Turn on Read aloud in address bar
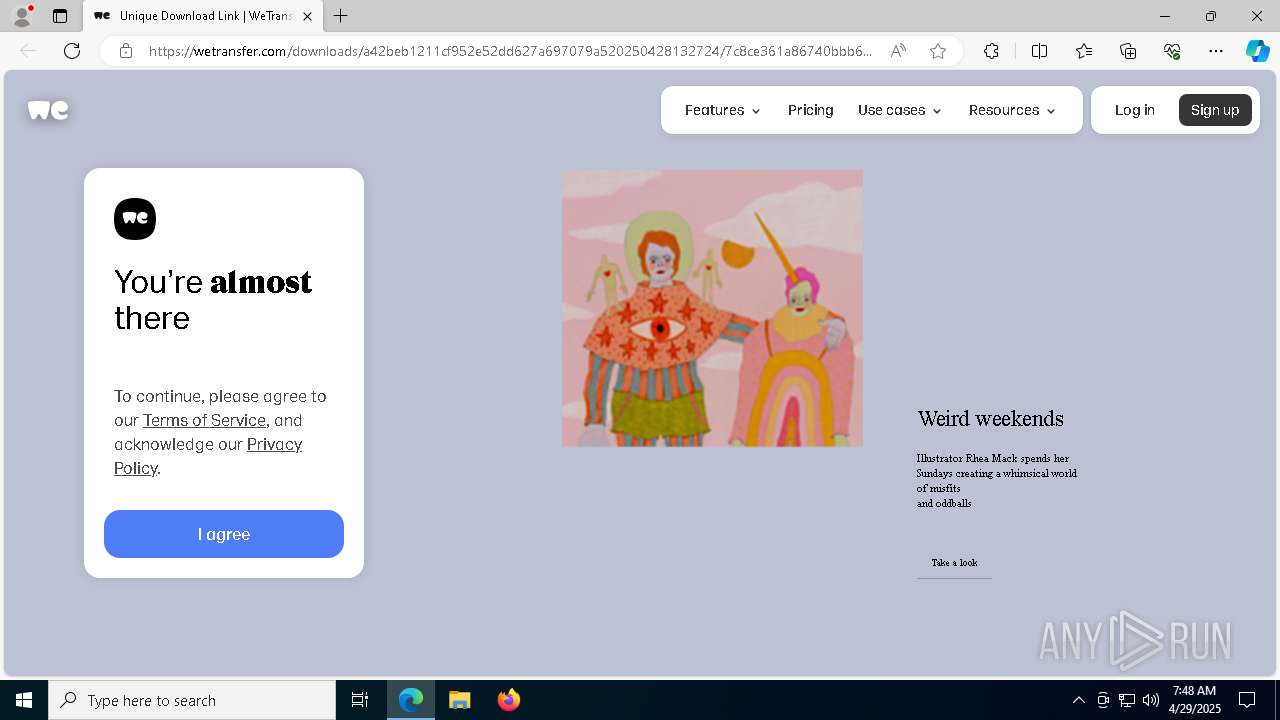 click(898, 51)
